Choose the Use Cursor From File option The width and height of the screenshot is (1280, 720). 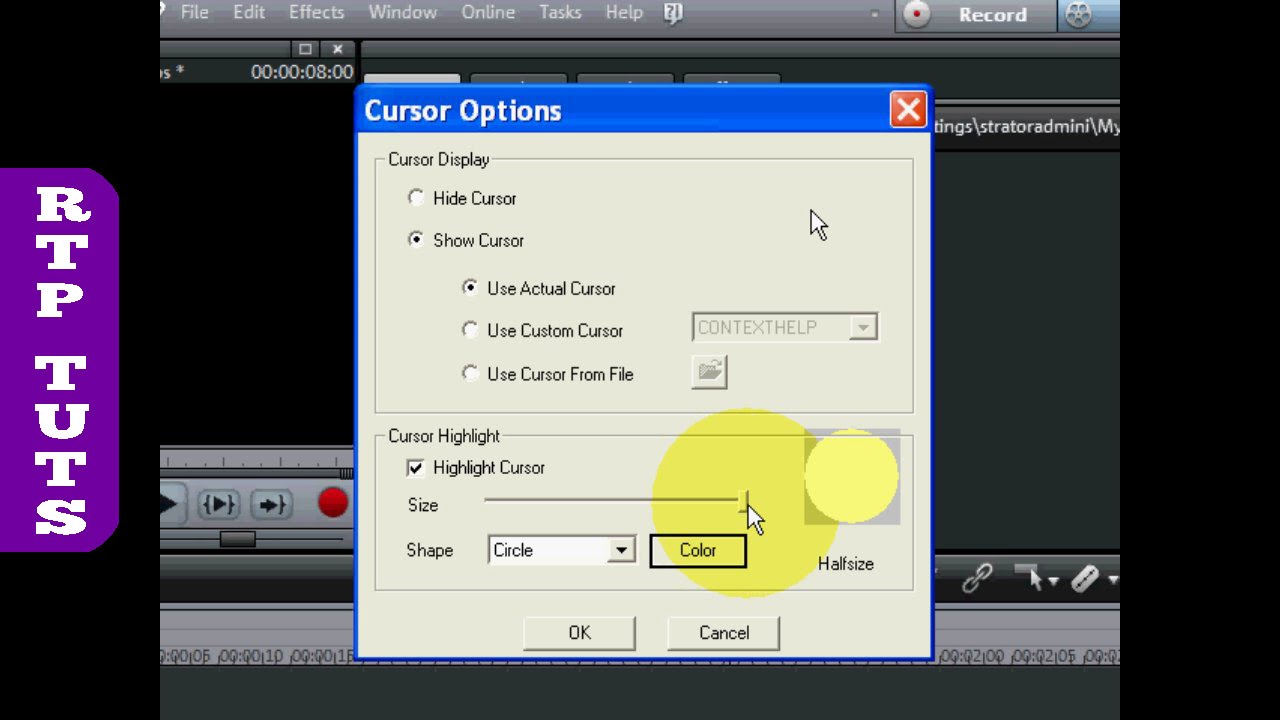coord(470,374)
